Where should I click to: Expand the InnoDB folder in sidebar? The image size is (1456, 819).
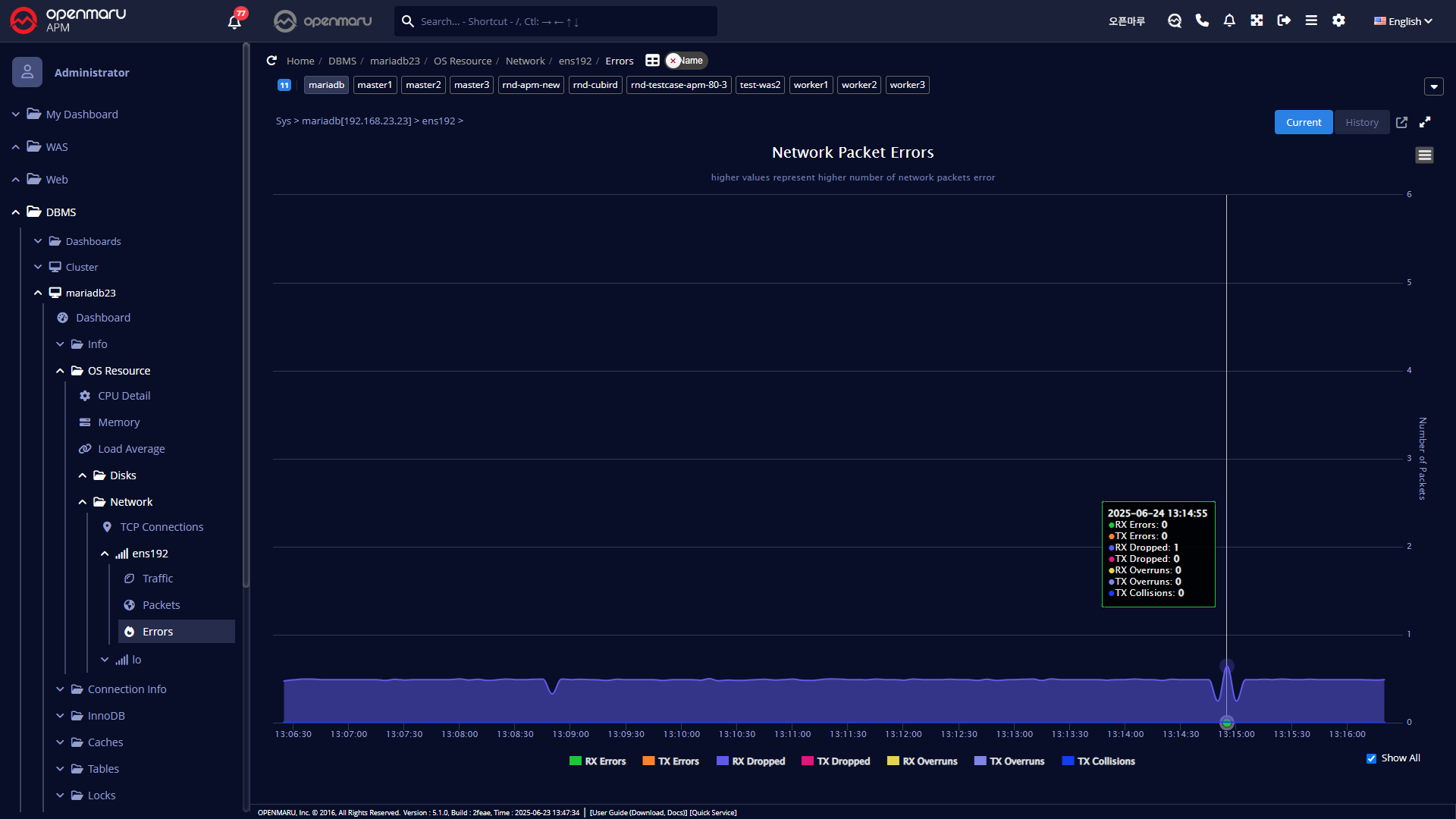[x=105, y=716]
